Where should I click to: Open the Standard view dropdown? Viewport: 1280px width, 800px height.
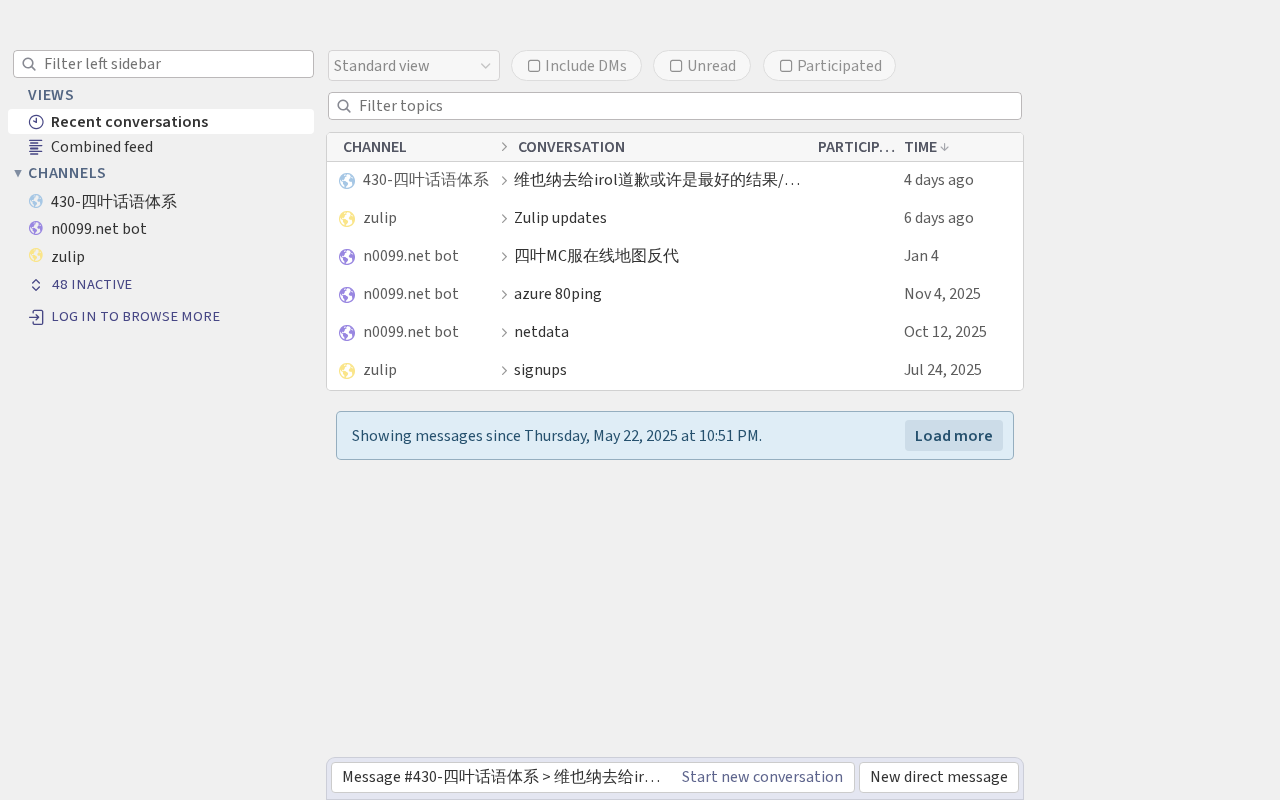414,66
